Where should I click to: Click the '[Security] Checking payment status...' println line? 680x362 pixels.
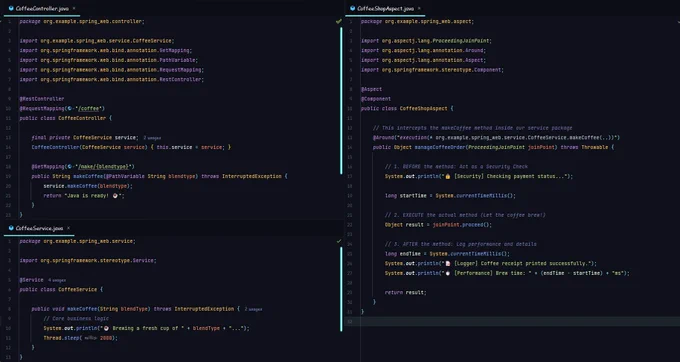pos(479,176)
